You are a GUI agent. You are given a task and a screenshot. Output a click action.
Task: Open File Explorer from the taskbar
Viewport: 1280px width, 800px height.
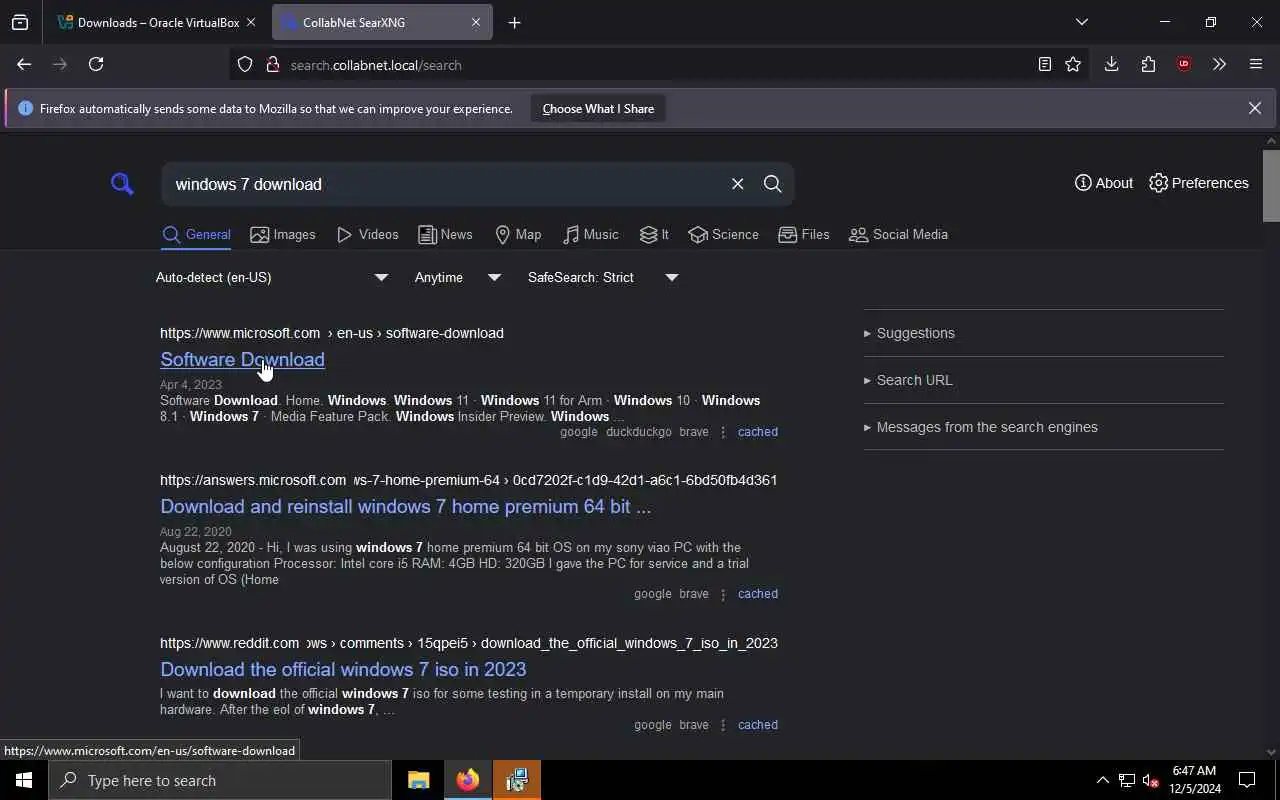418,780
